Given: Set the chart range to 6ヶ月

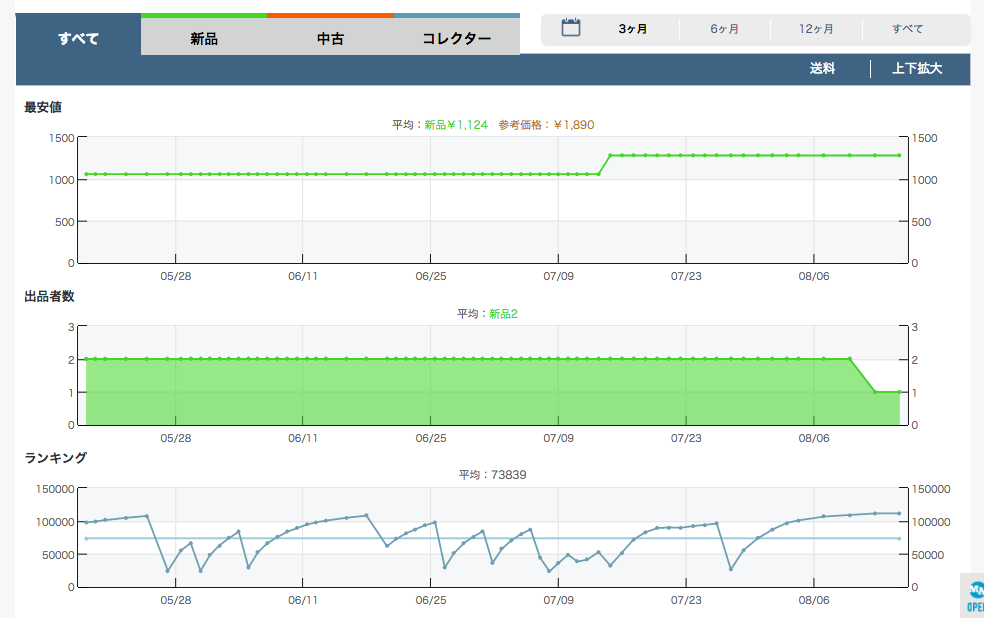Looking at the screenshot, I should [x=725, y=29].
